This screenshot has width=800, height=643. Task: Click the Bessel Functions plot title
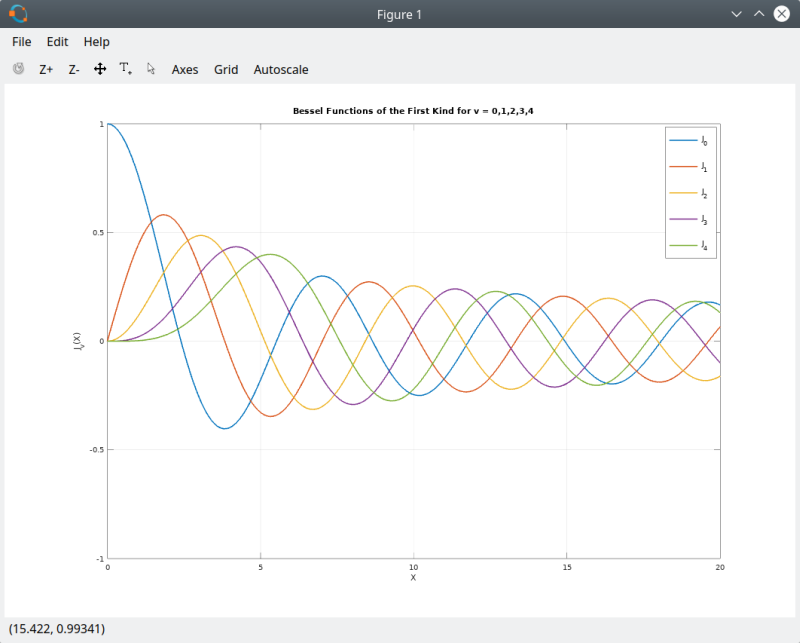413,110
